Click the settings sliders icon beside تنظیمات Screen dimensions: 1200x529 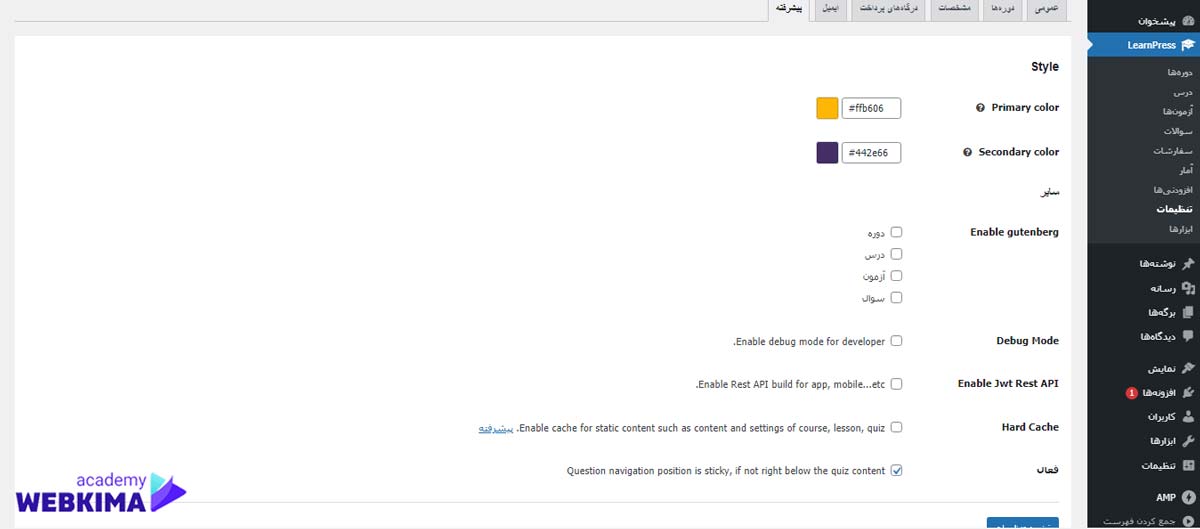[x=1187, y=465]
